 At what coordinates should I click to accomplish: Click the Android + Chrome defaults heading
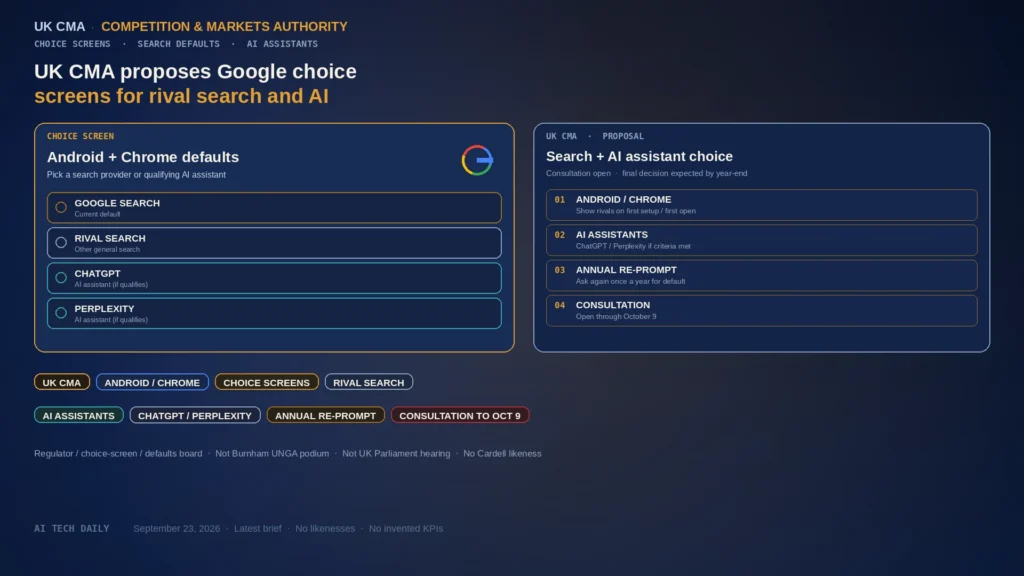click(x=143, y=157)
